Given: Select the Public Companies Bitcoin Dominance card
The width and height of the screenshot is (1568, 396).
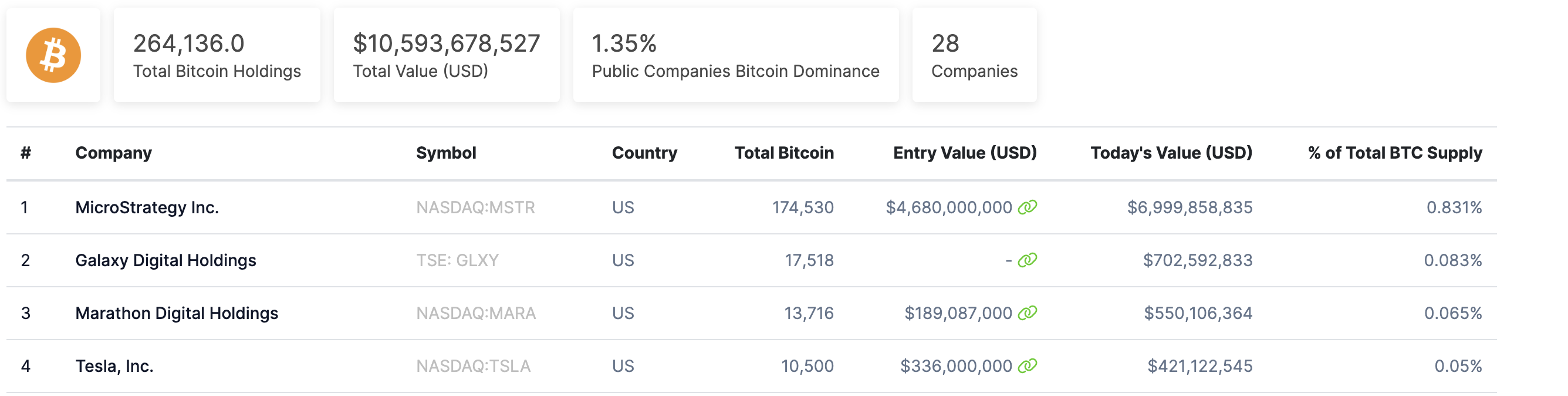Looking at the screenshot, I should coord(735,55).
